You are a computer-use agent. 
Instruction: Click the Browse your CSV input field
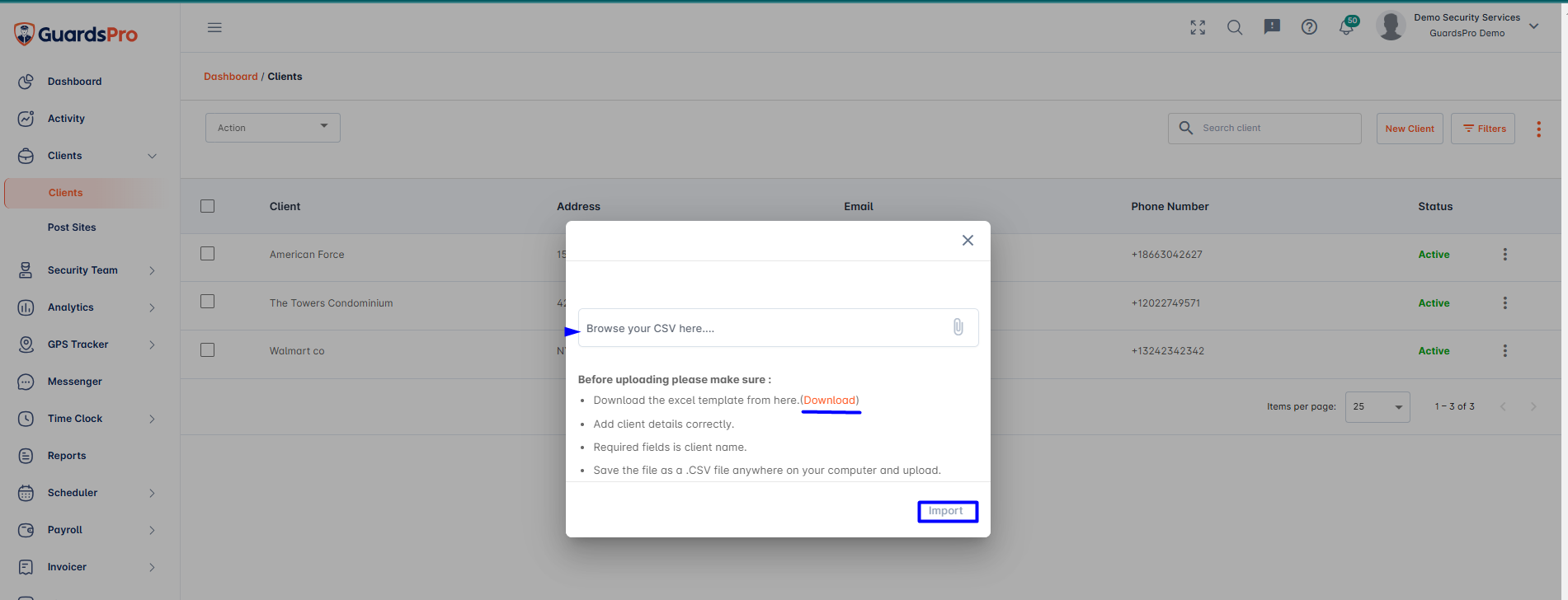pyautogui.click(x=778, y=328)
